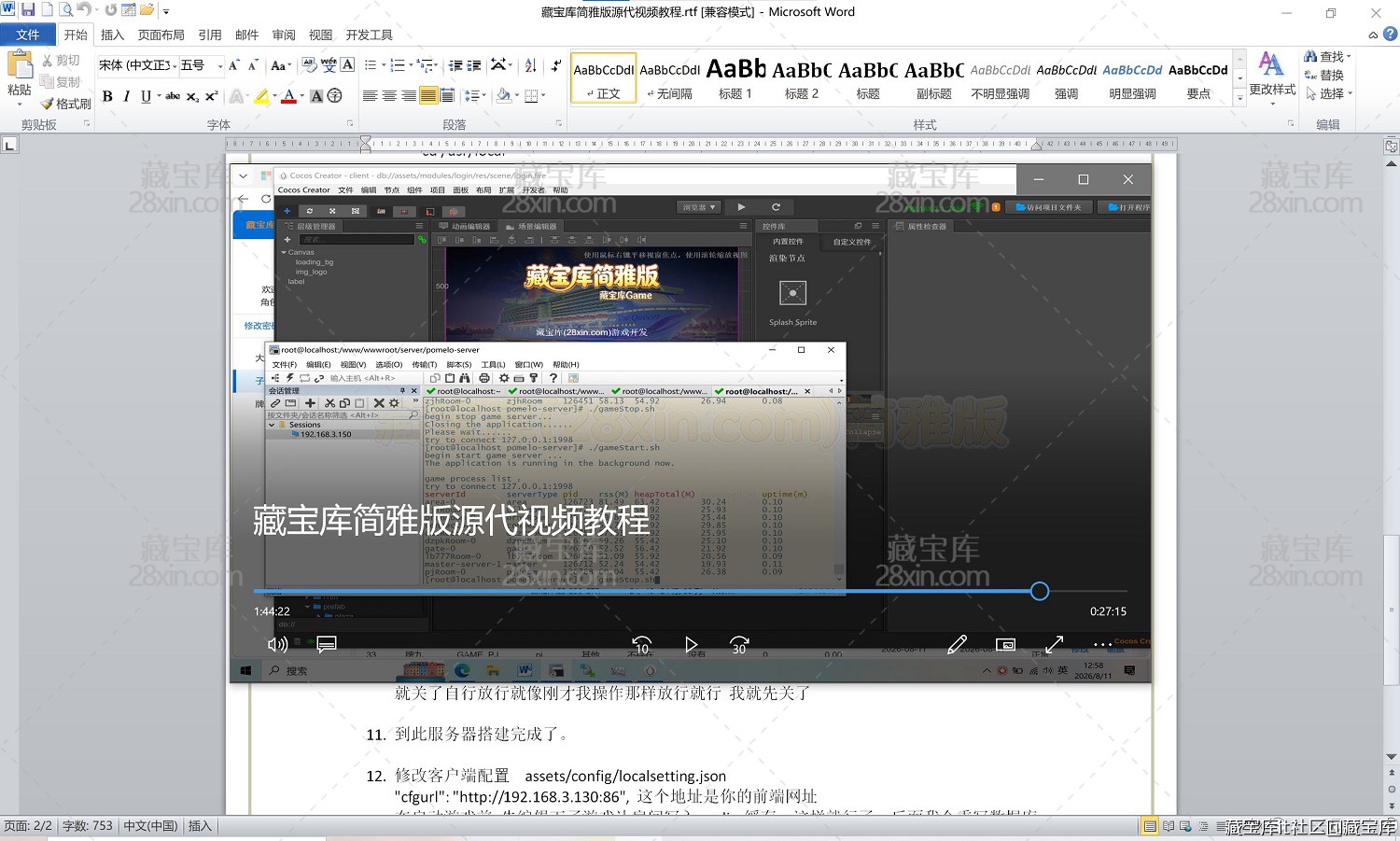Shrink font size with the smaller A
1400x841 pixels.
pyautogui.click(x=252, y=65)
